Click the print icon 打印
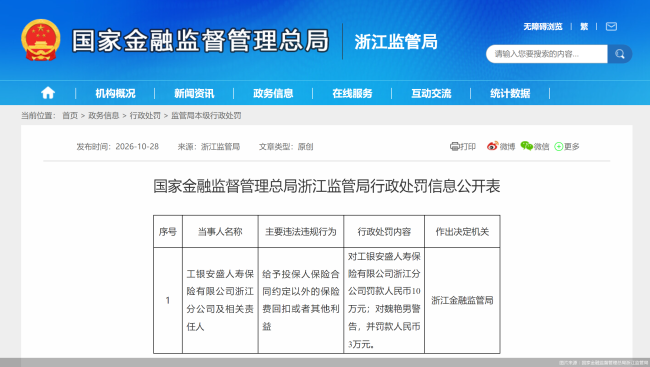The image size is (650, 367). 463,146
